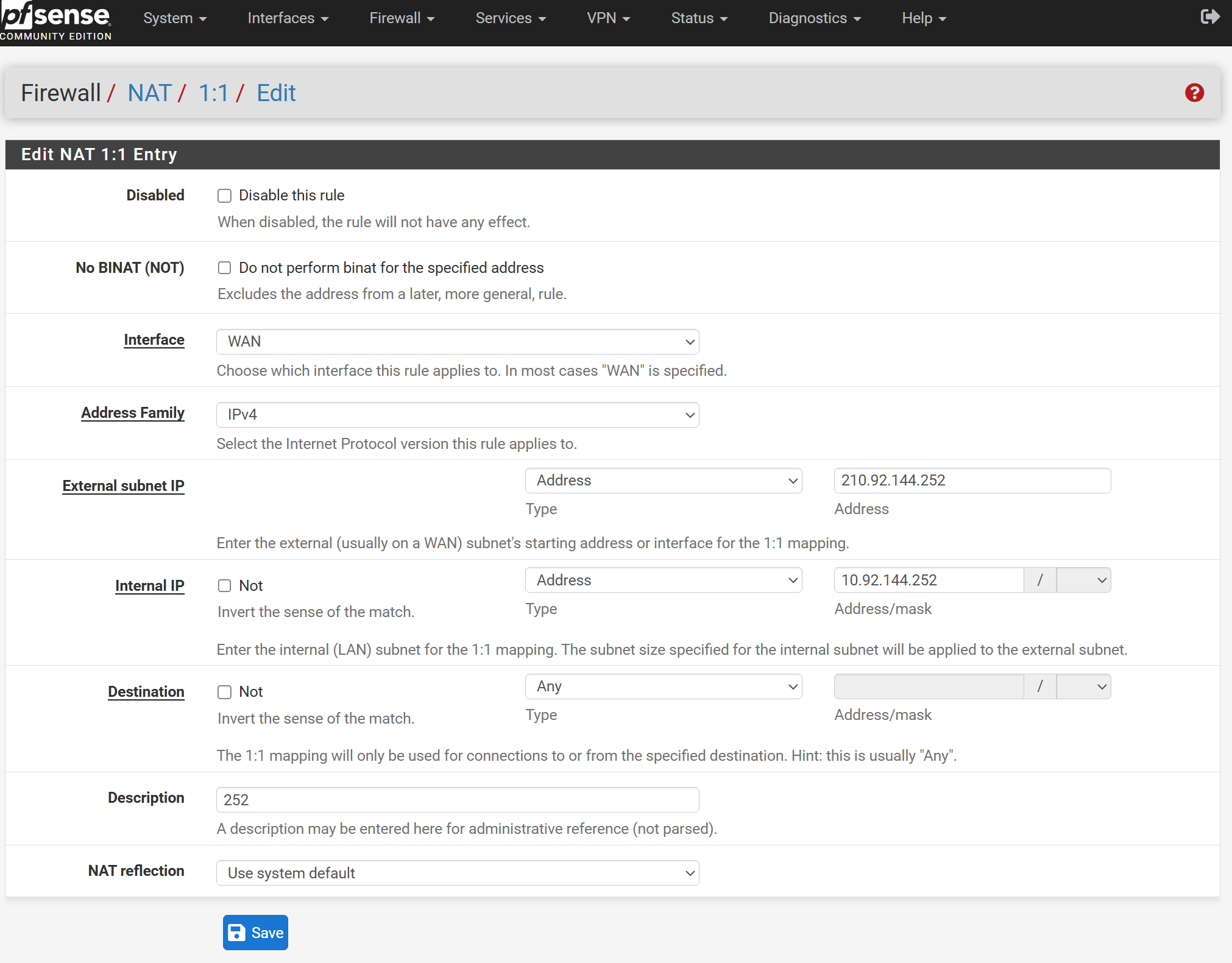The width and height of the screenshot is (1232, 963).
Task: Open the red help question mark icon
Action: pos(1194,93)
